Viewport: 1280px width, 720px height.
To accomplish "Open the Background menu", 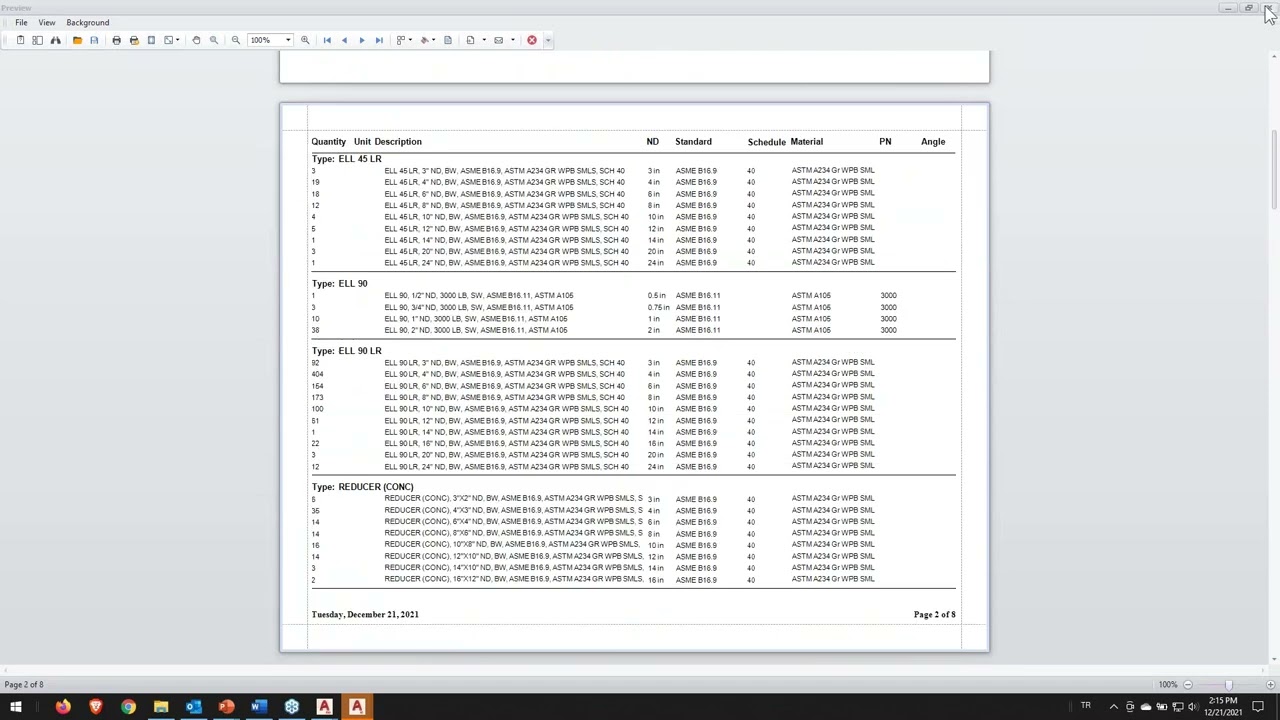I will coord(88,22).
